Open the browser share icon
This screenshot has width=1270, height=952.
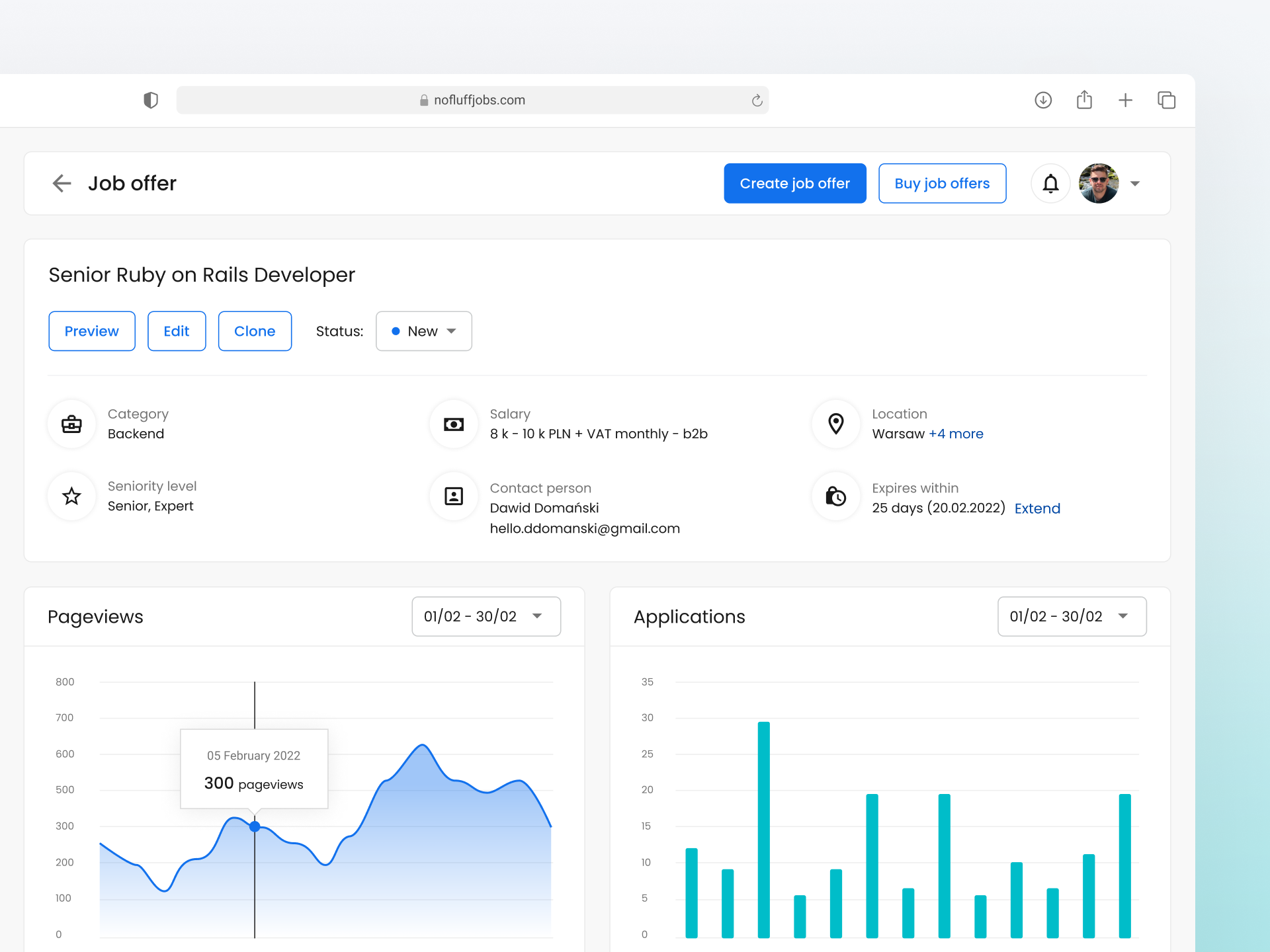(1084, 100)
